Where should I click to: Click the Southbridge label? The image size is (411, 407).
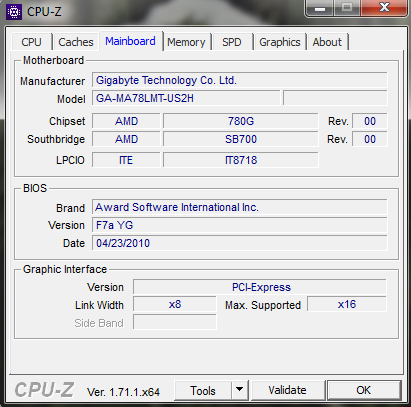coord(56,139)
